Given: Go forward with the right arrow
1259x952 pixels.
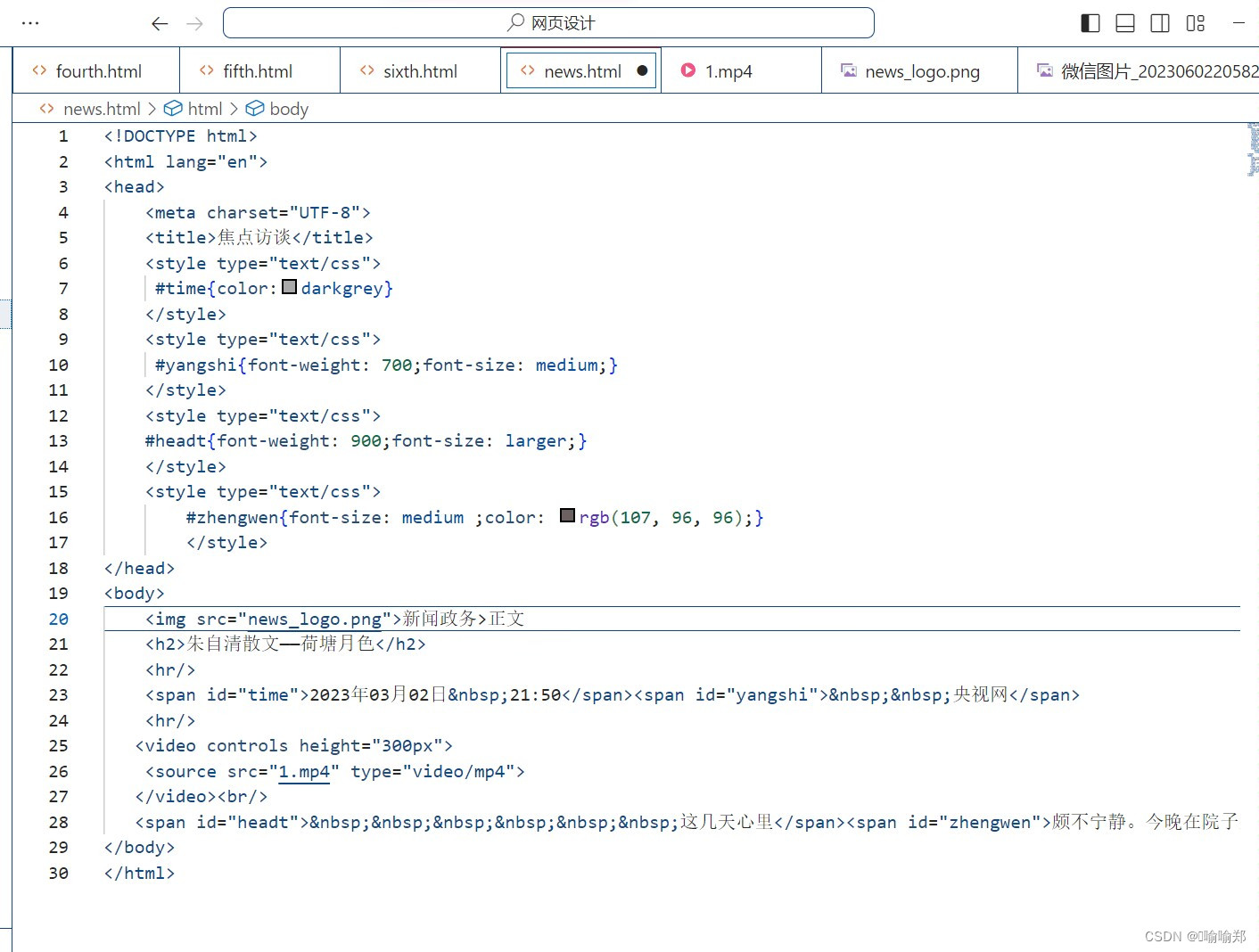Looking at the screenshot, I should tap(194, 23).
